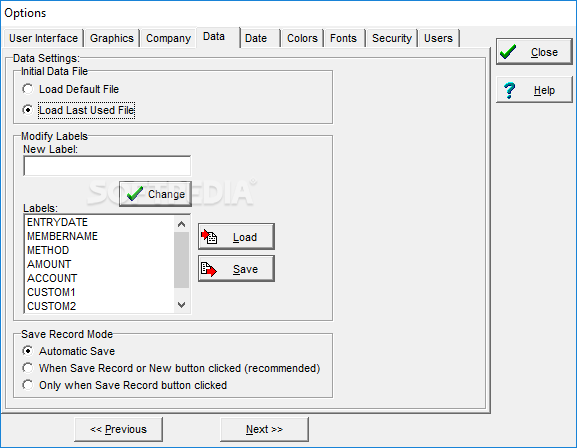Click the New Label text field
Image resolution: width=577 pixels, height=448 pixels.
(x=107, y=166)
